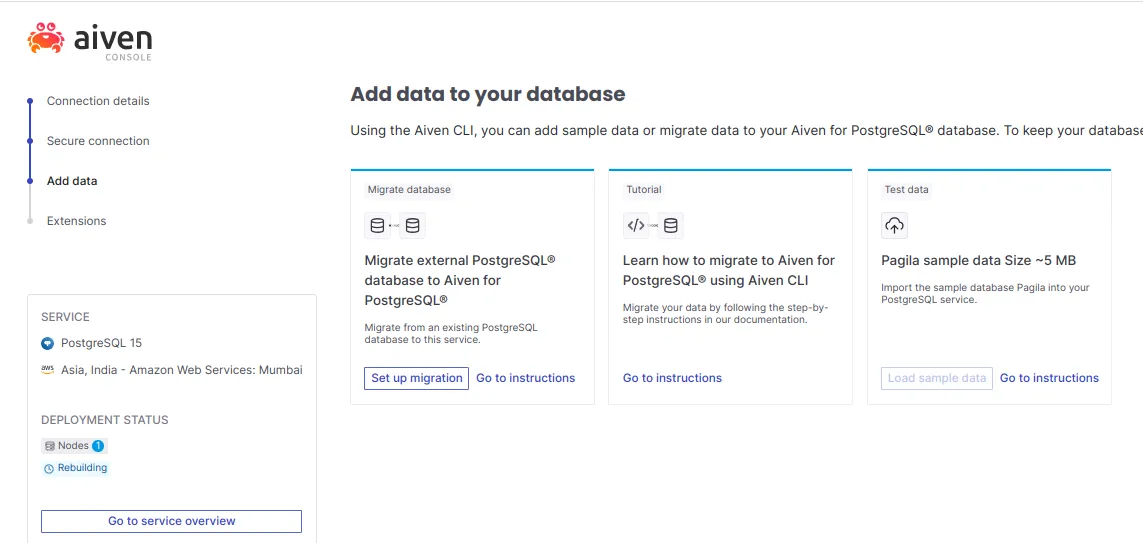Click the cloud upload icon in Test data card
This screenshot has width=1143, height=543.
pos(894,226)
